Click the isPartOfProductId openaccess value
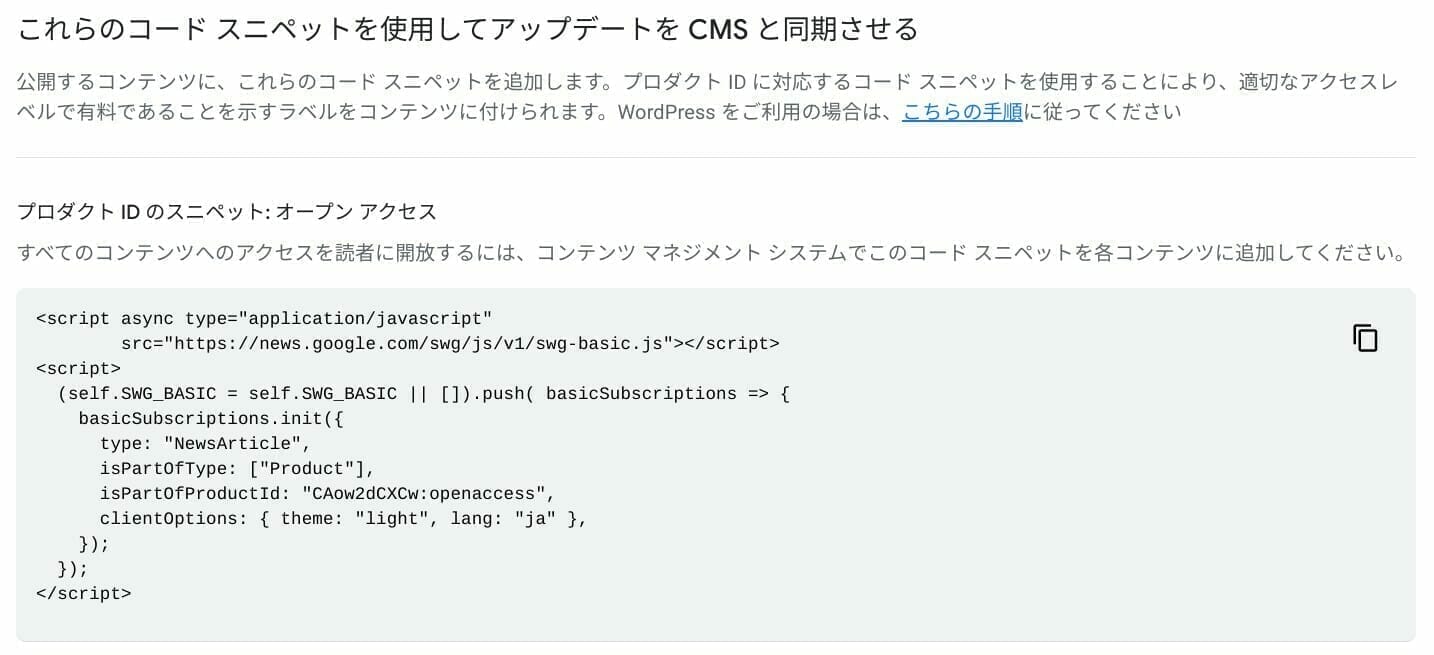 [428, 494]
